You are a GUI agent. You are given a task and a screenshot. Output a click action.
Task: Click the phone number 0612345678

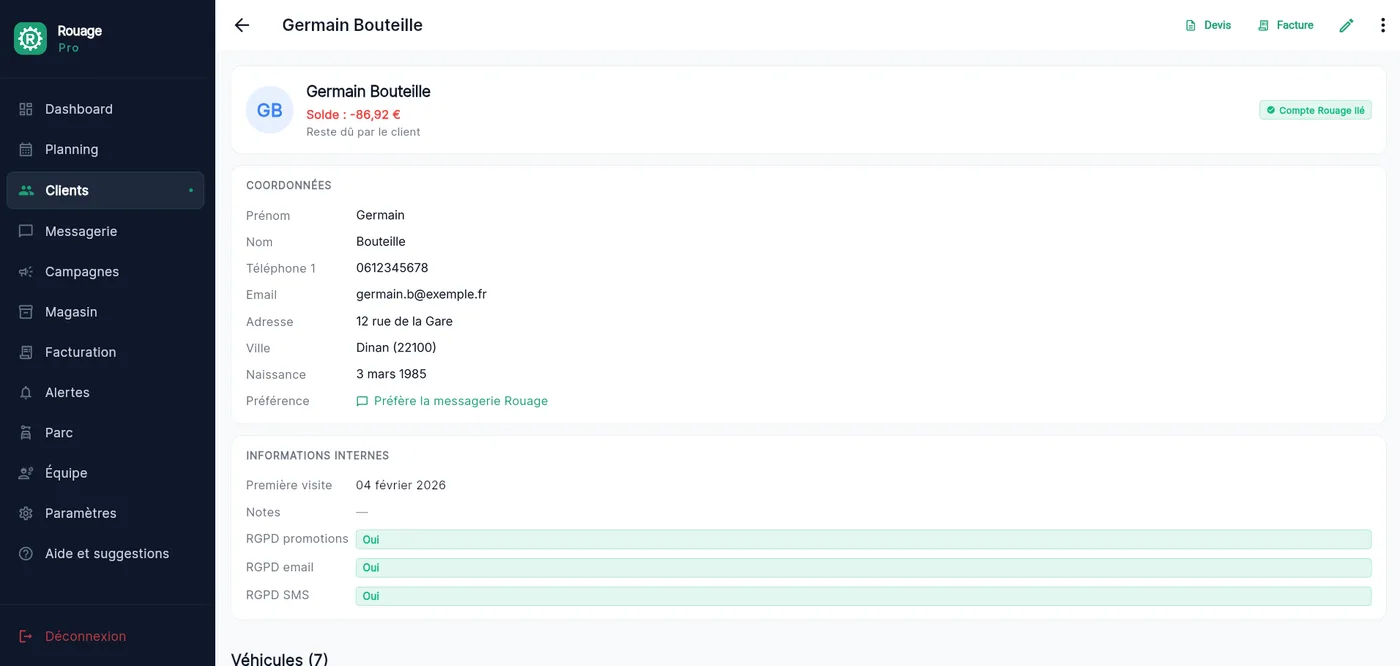[392, 268]
